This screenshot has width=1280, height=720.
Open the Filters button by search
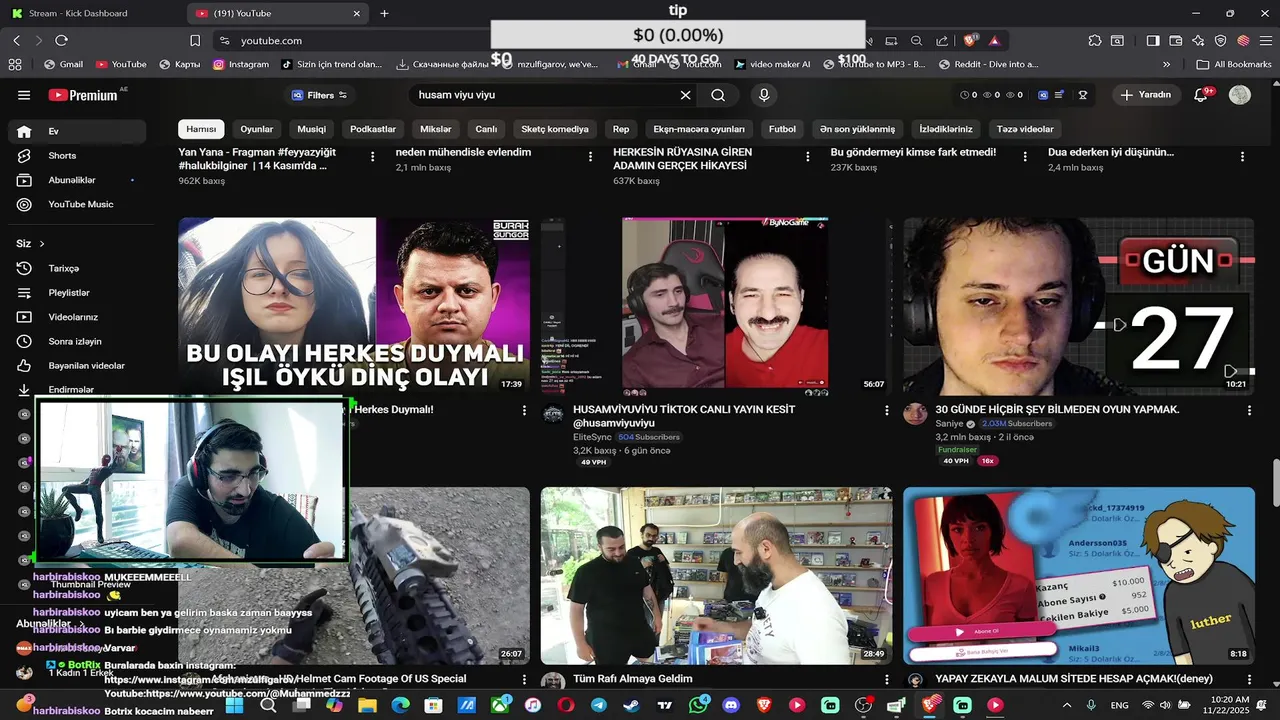[319, 95]
